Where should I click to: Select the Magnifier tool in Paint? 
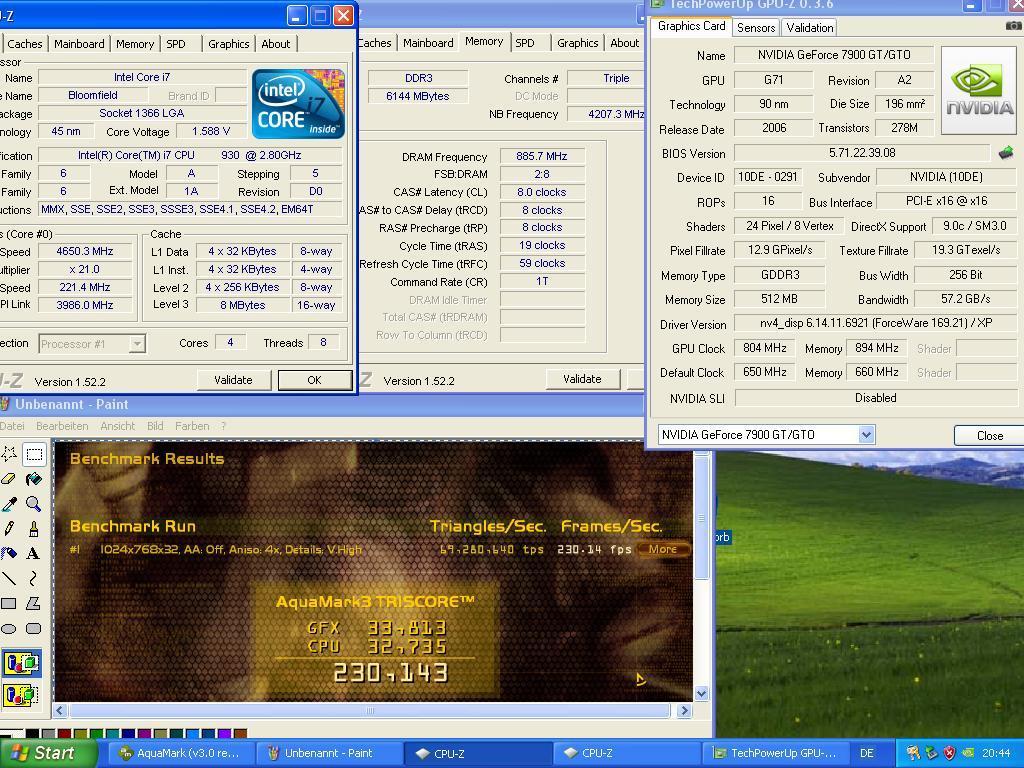34,504
